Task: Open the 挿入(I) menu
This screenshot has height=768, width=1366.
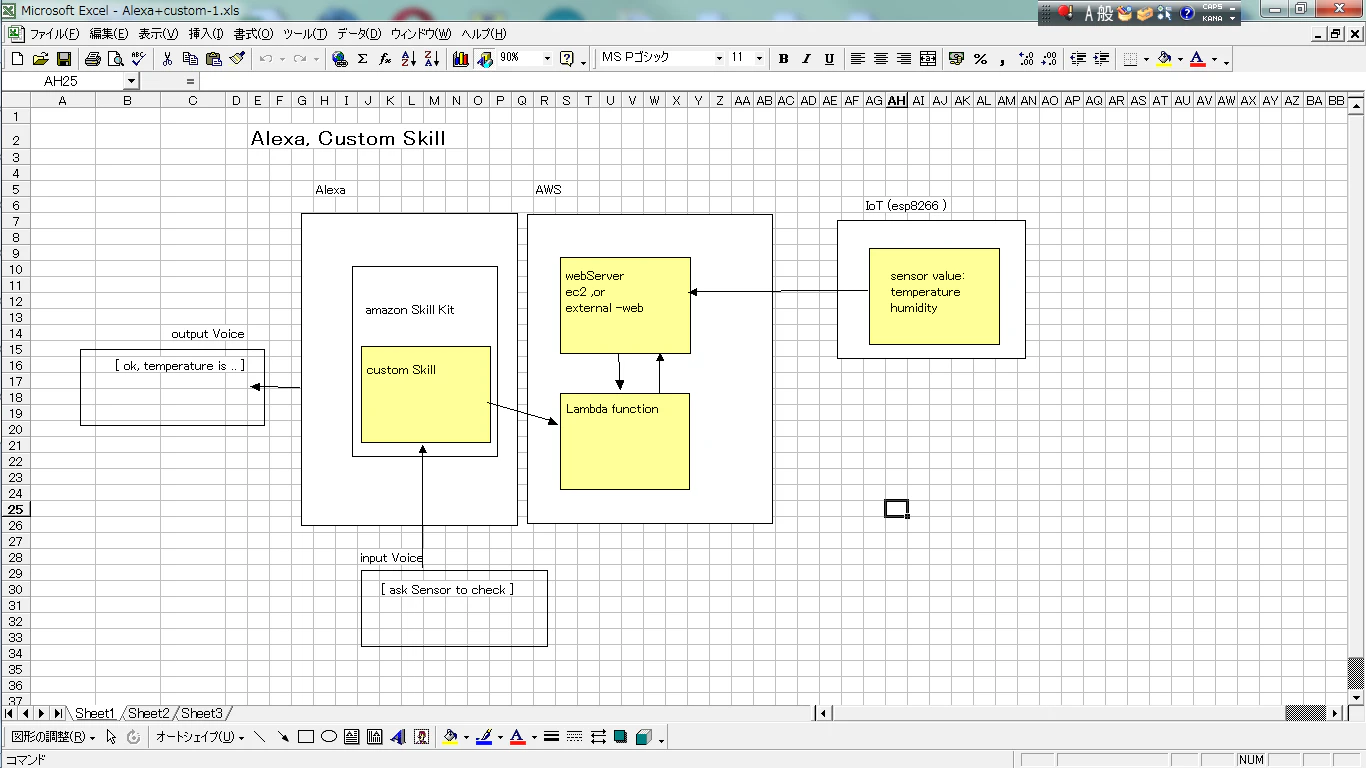Action: click(x=206, y=34)
